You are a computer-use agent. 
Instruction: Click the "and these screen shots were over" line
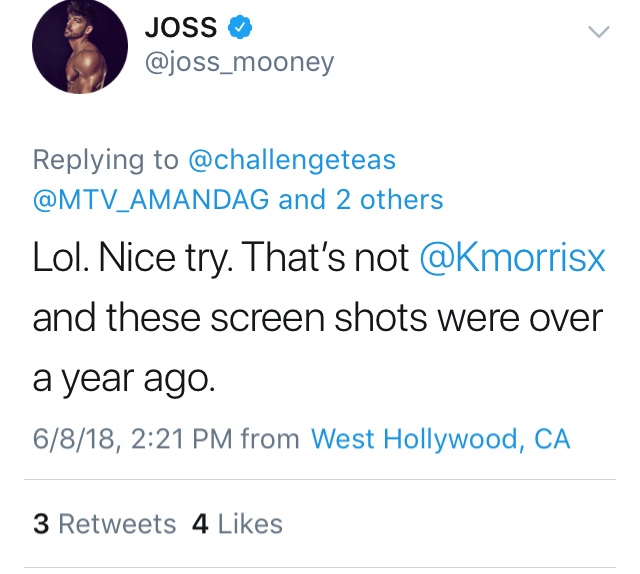point(318,318)
